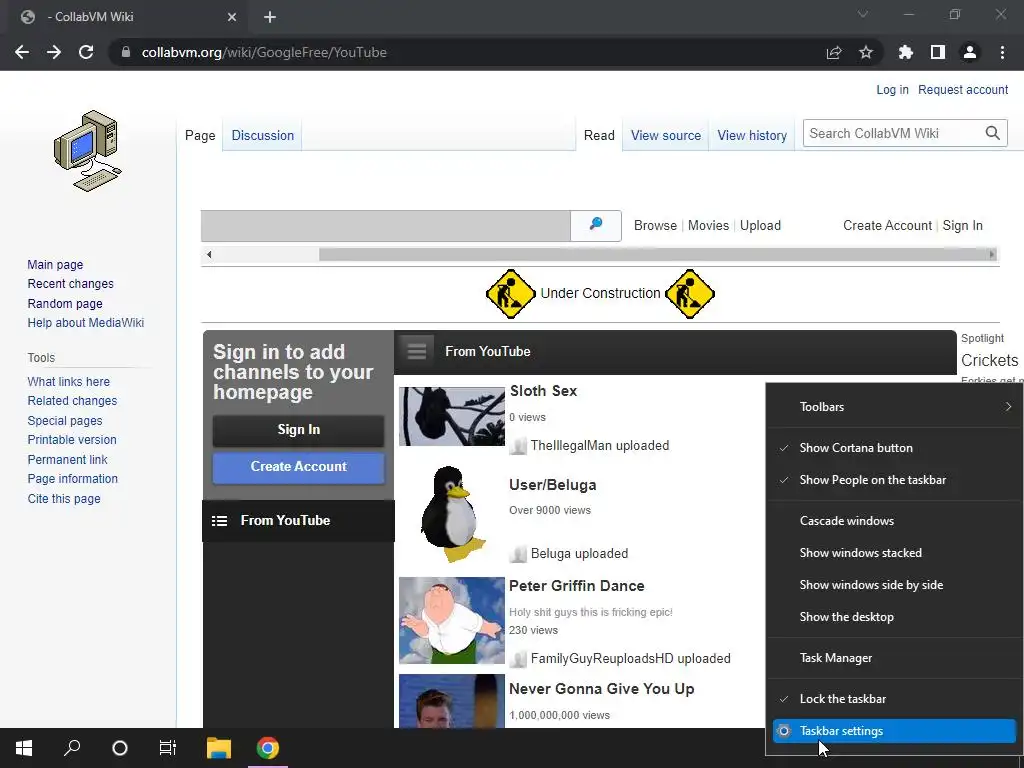The height and width of the screenshot is (768, 1024).
Task: Click FamilyGuyReuploadsHD uploader avatar
Action: [518, 659]
